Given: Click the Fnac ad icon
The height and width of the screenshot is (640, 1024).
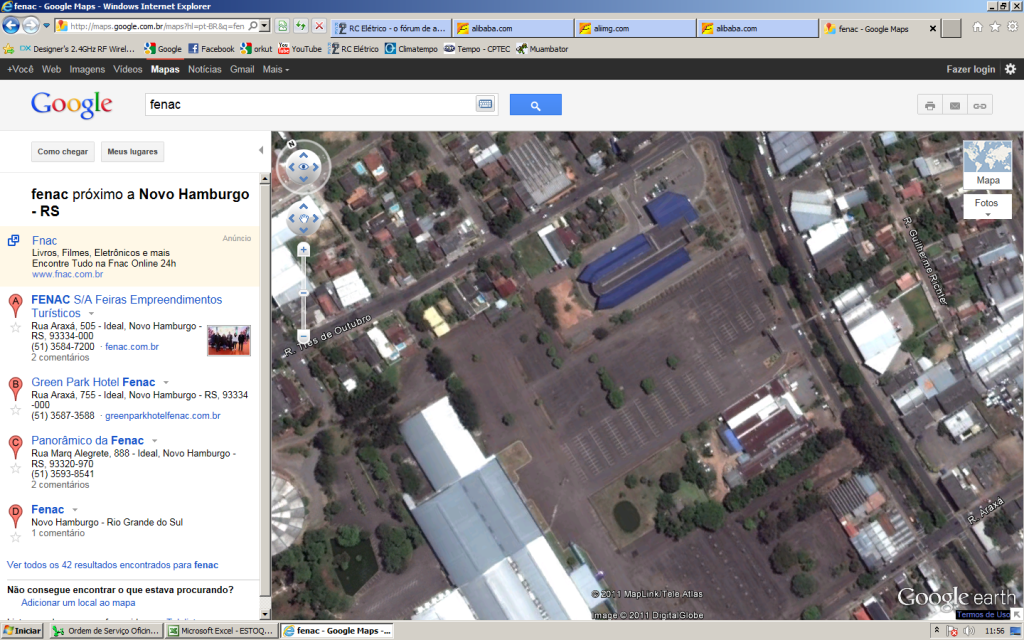Looking at the screenshot, I should (13, 240).
